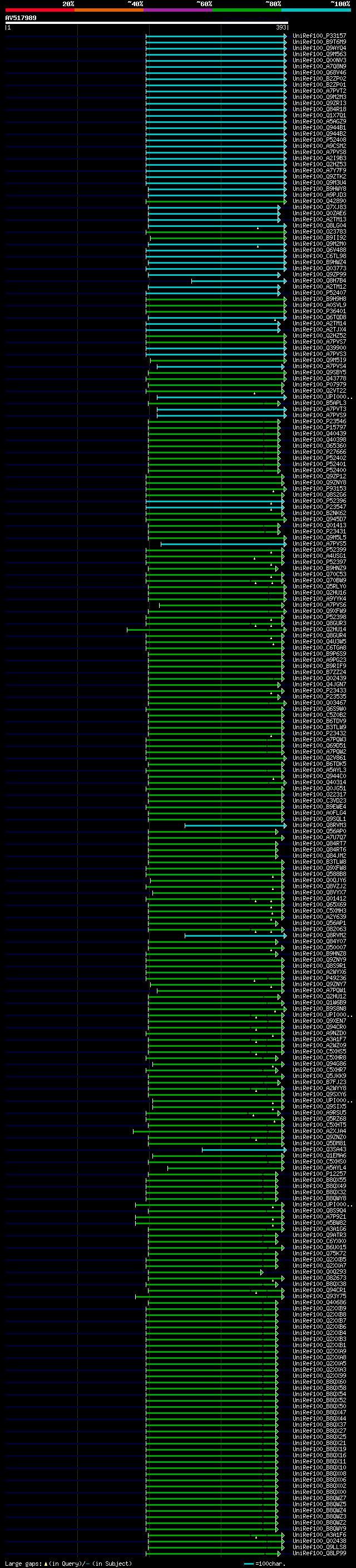
Task: Click hit label UniRef100_A9CSM2
Action: point(319,146)
